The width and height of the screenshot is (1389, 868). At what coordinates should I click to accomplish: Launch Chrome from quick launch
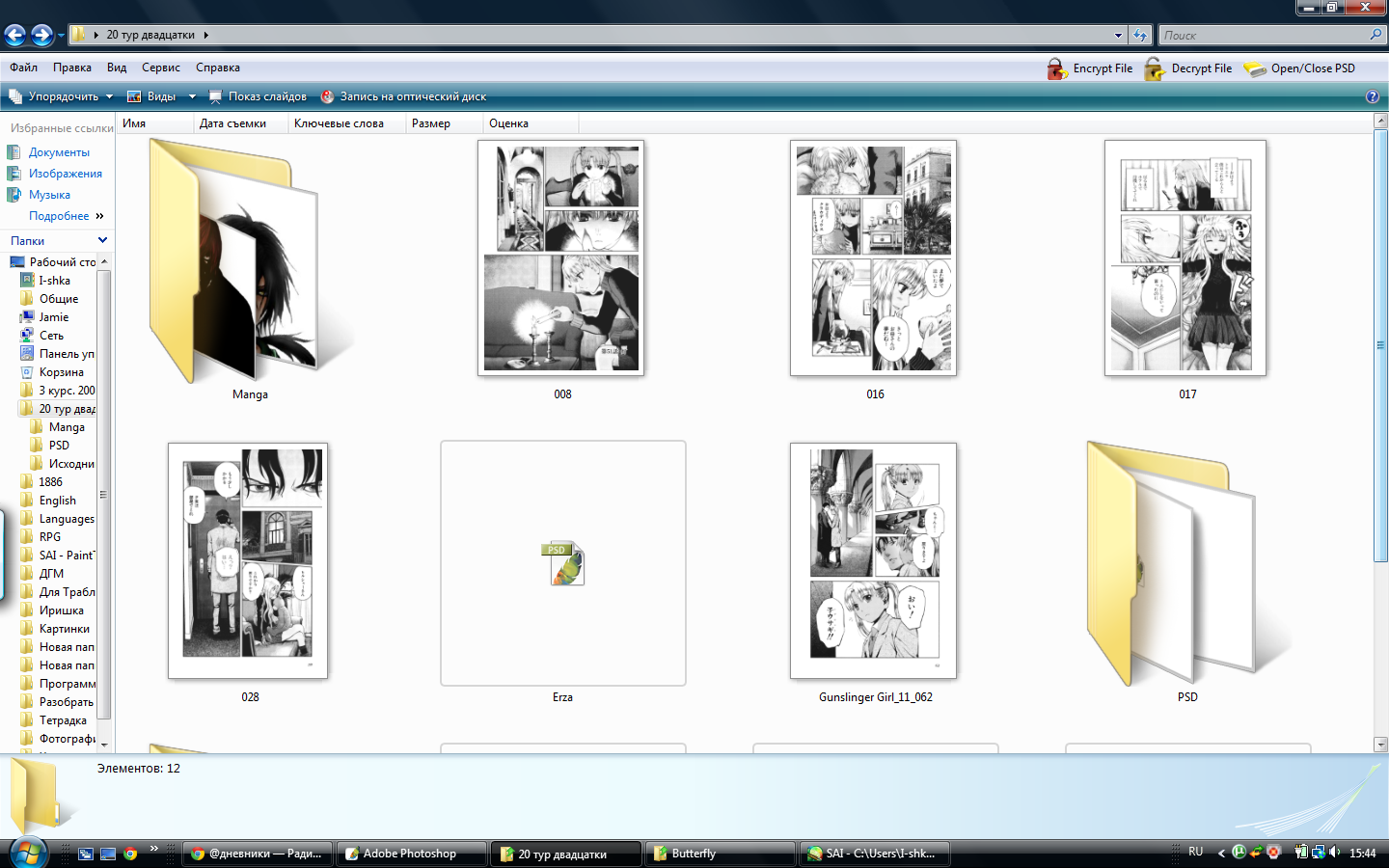click(x=130, y=854)
